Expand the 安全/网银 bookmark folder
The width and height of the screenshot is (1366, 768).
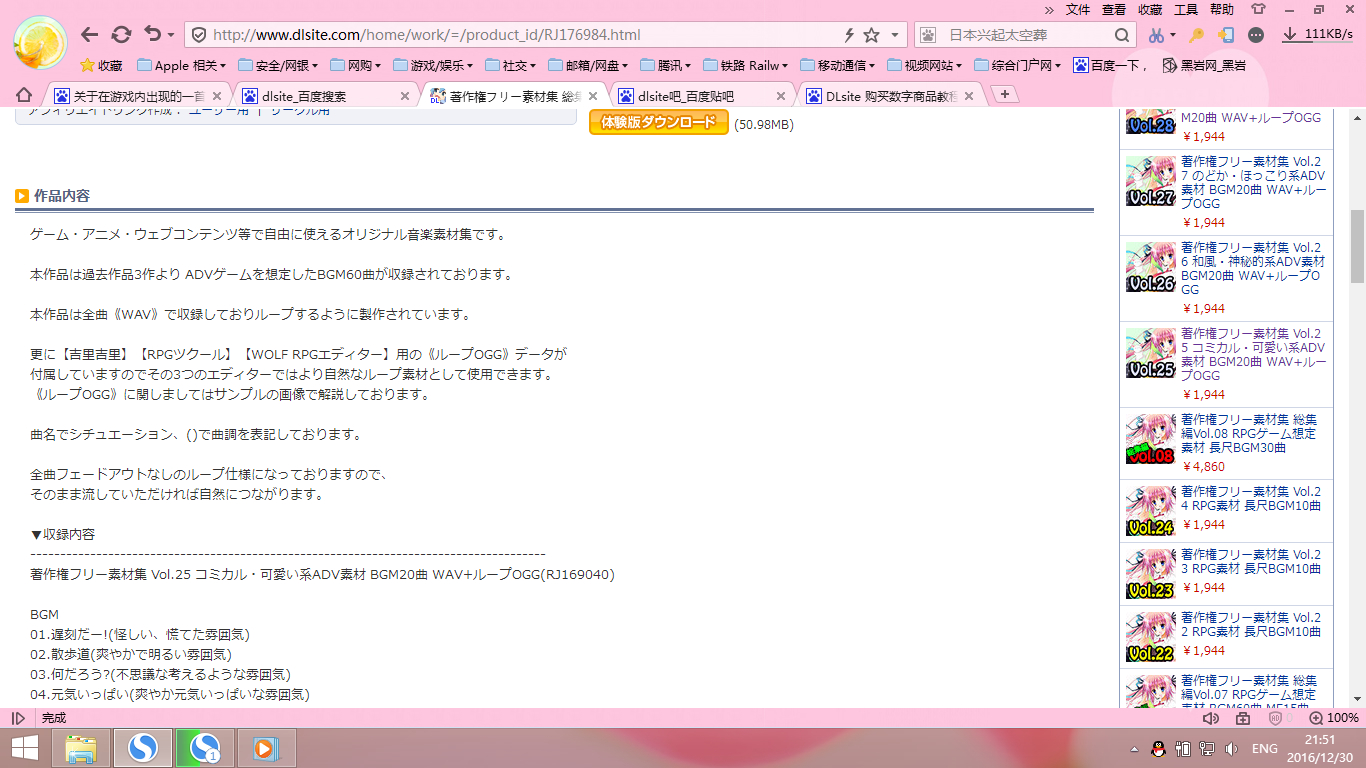point(276,65)
